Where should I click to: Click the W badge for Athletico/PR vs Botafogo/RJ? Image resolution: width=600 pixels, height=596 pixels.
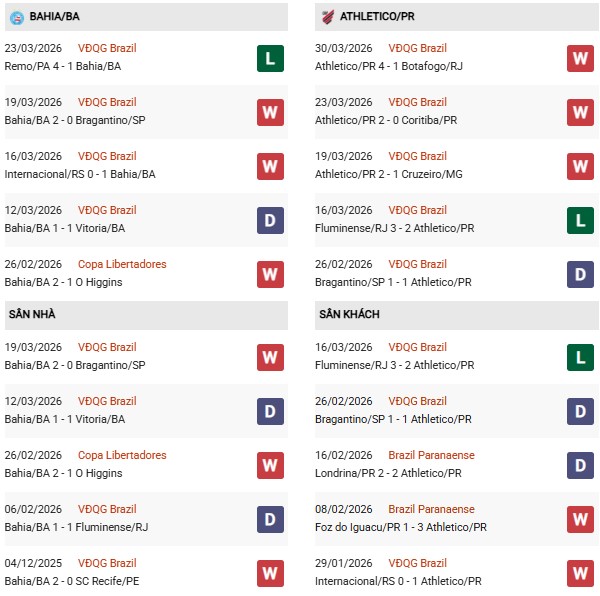tap(580, 58)
